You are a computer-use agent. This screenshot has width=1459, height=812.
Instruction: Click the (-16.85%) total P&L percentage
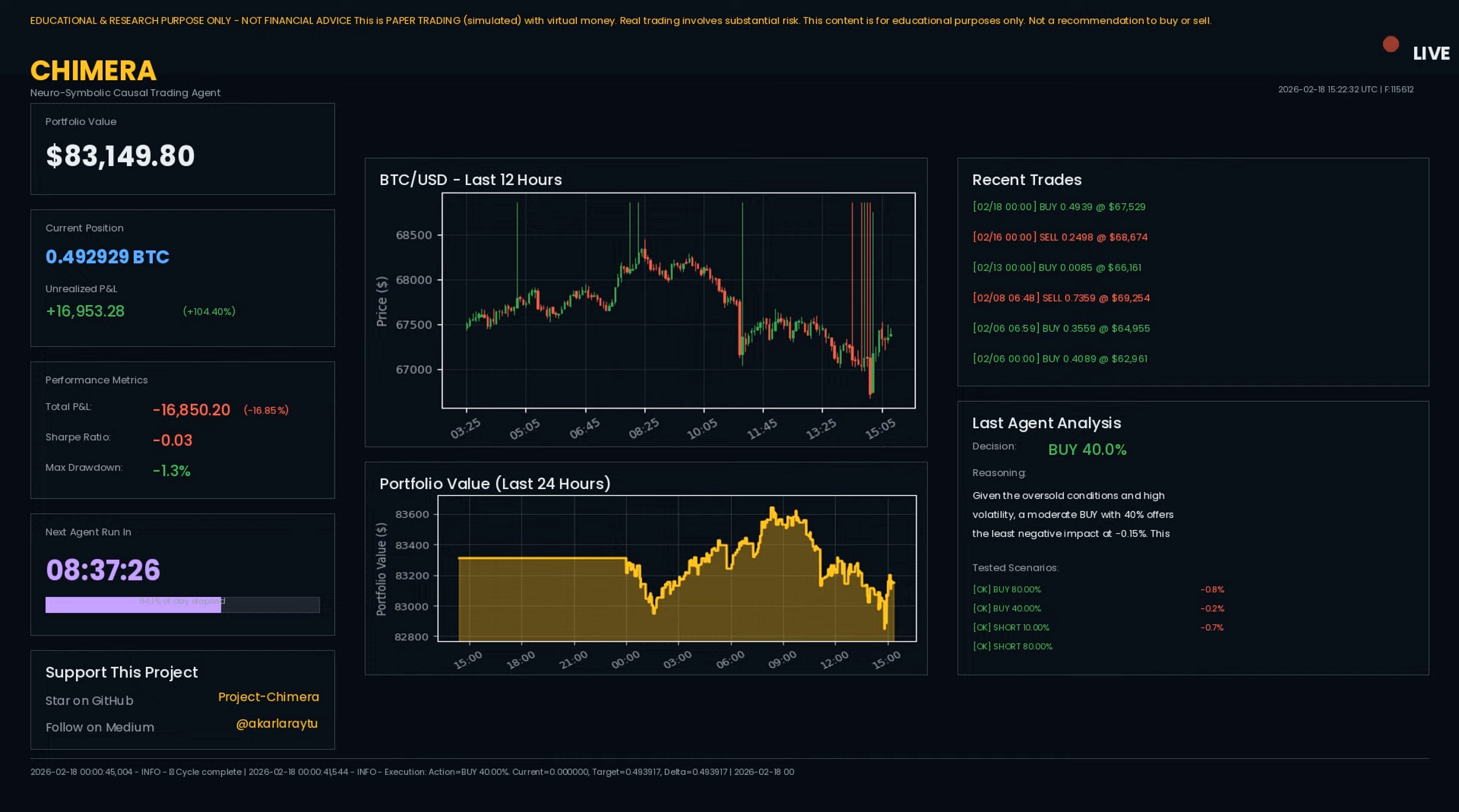pos(266,410)
